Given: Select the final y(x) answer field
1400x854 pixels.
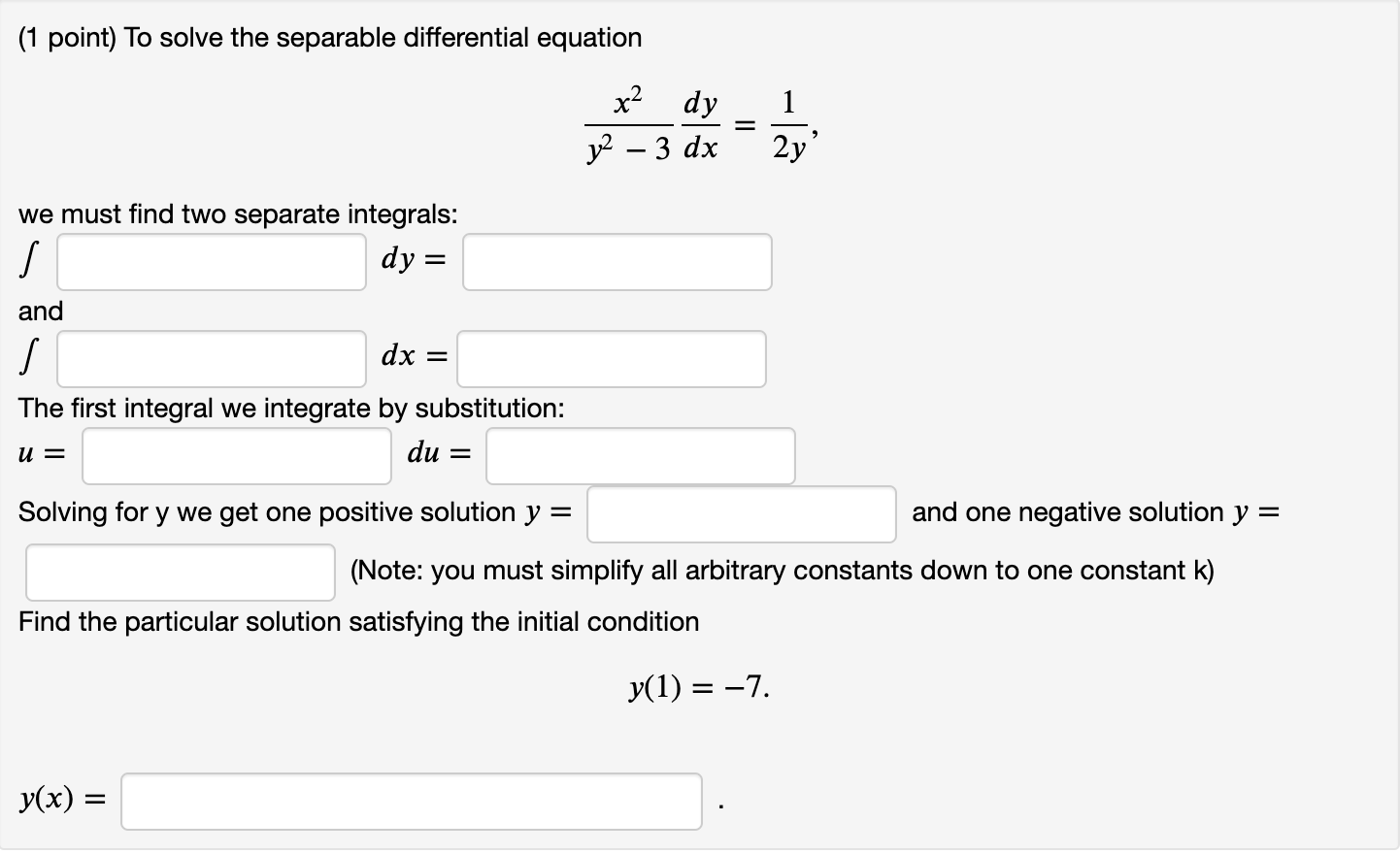Looking at the screenshot, I should point(411,801).
